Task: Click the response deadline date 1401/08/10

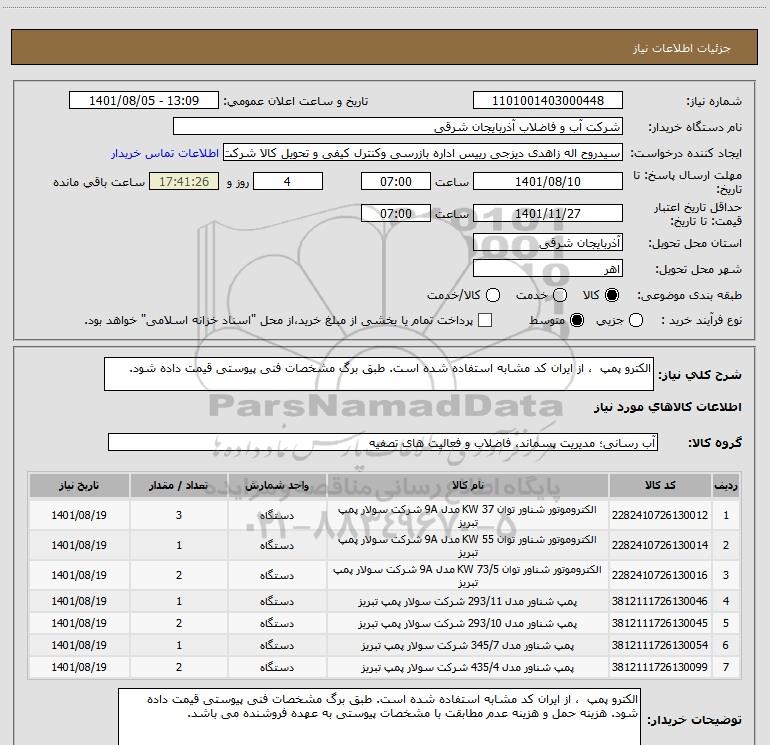Action: tap(548, 181)
